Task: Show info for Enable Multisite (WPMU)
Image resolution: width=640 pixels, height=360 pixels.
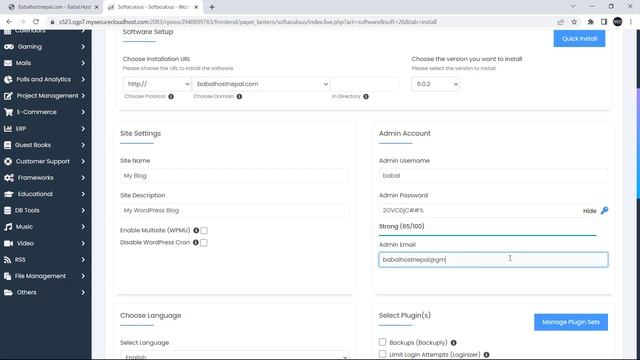Action: 196,231
